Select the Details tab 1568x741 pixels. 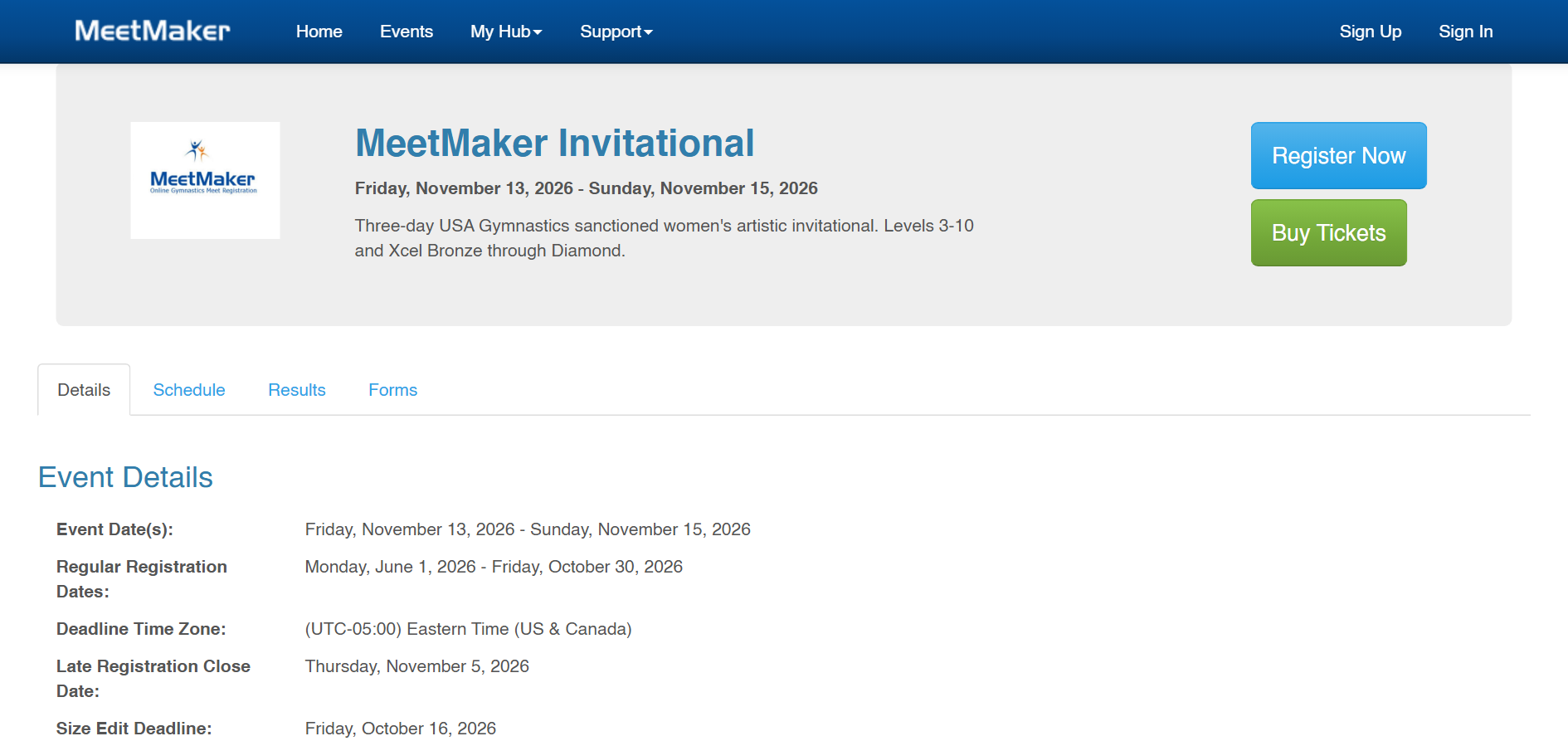[84, 390]
